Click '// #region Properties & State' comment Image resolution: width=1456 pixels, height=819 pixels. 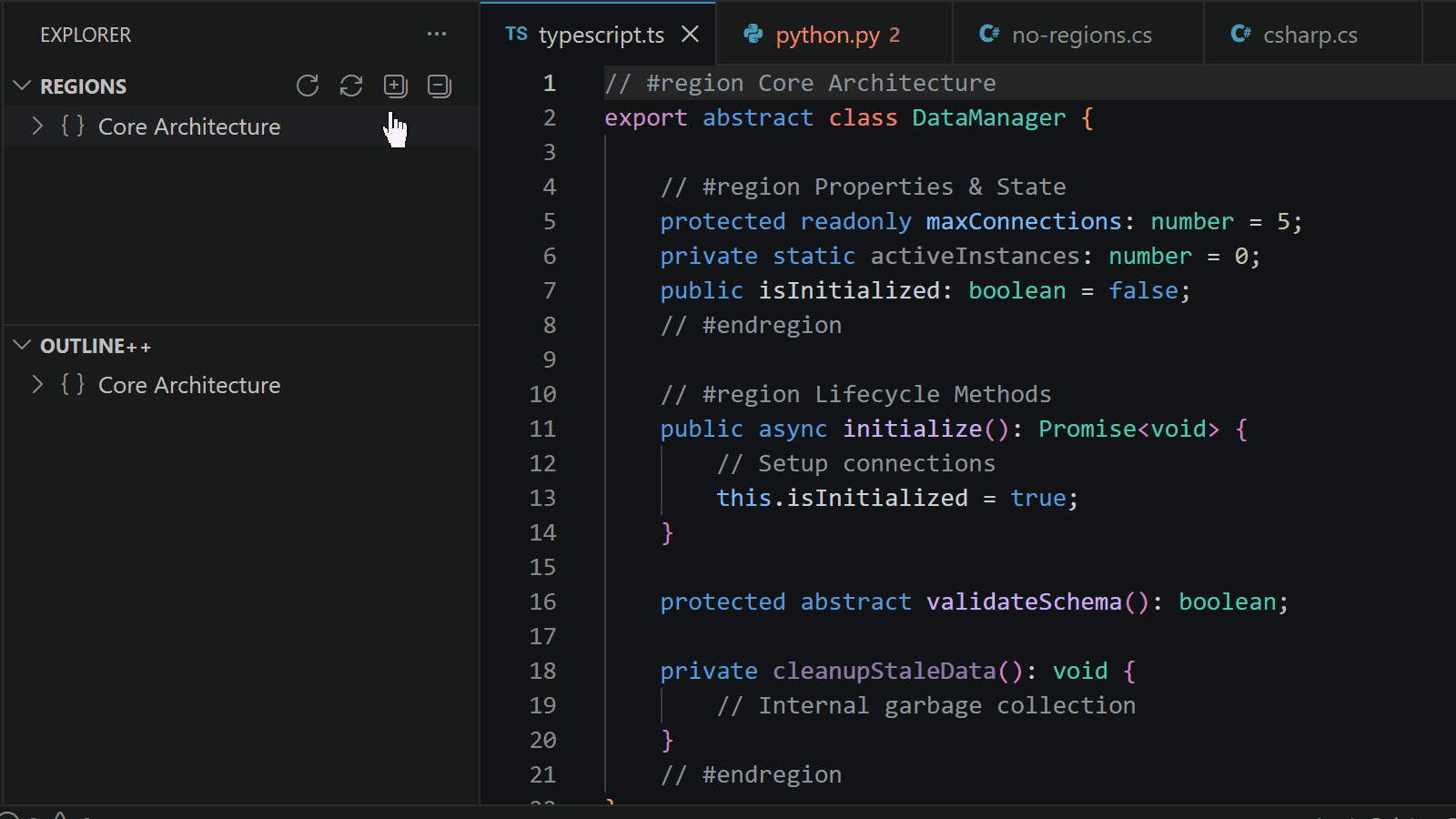[x=864, y=187]
